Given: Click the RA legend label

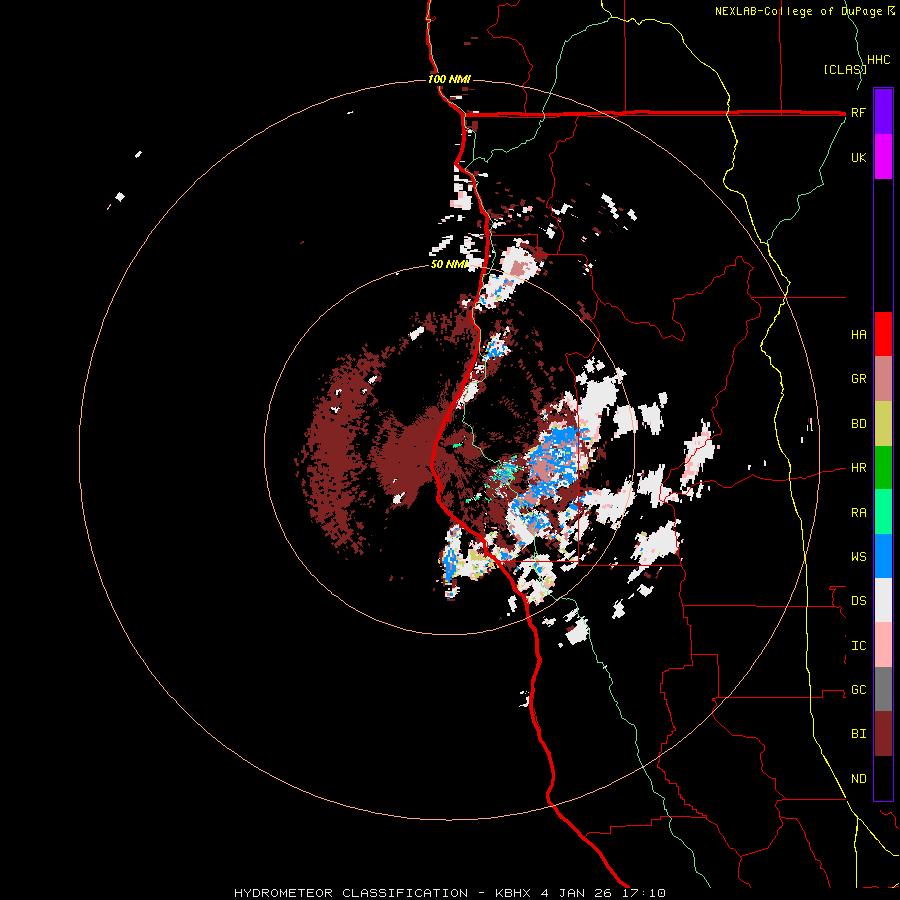Looking at the screenshot, I should pyautogui.click(x=858, y=513).
